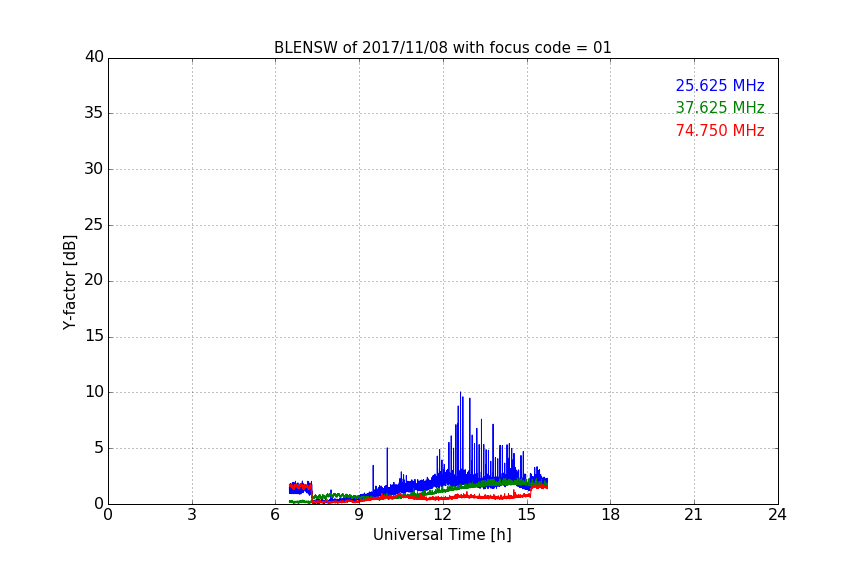
Task: Click the x-axis tick label 18
Action: 611,515
